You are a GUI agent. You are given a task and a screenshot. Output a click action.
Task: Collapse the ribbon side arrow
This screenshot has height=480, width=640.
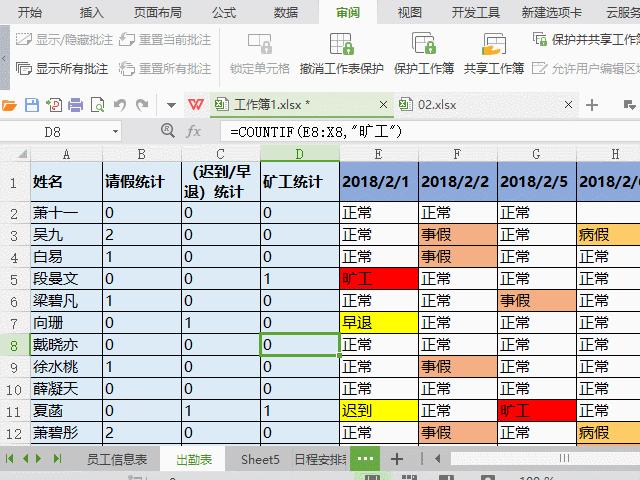pos(4,58)
